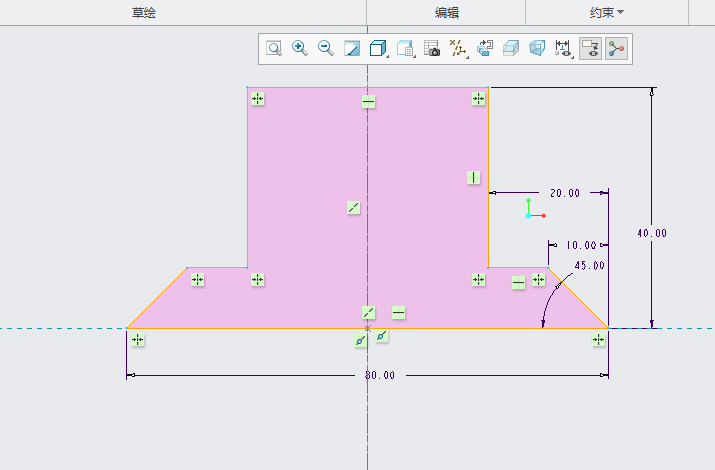This screenshot has width=715, height=470.
Task: Click the Zoom In icon
Action: coord(299,48)
